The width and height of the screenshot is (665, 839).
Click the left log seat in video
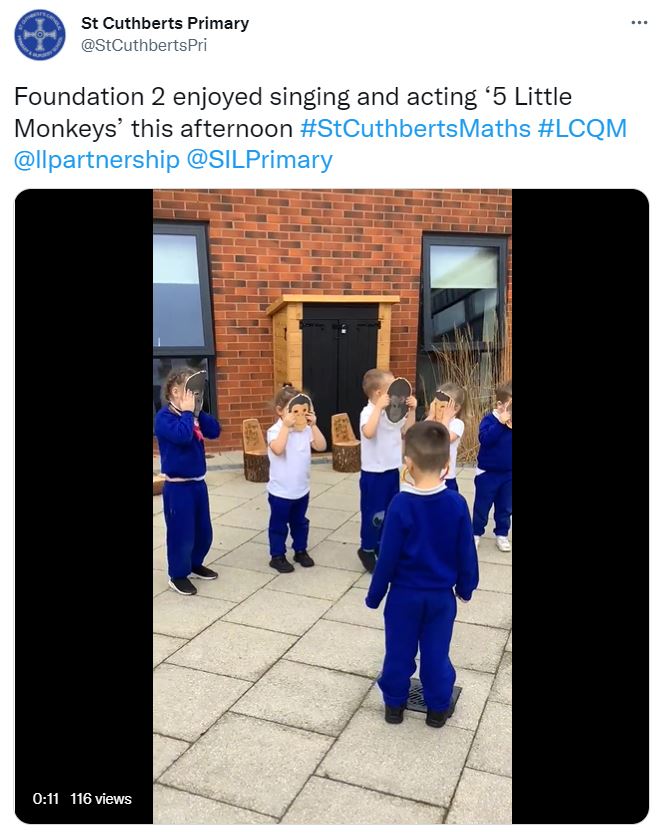[256, 451]
